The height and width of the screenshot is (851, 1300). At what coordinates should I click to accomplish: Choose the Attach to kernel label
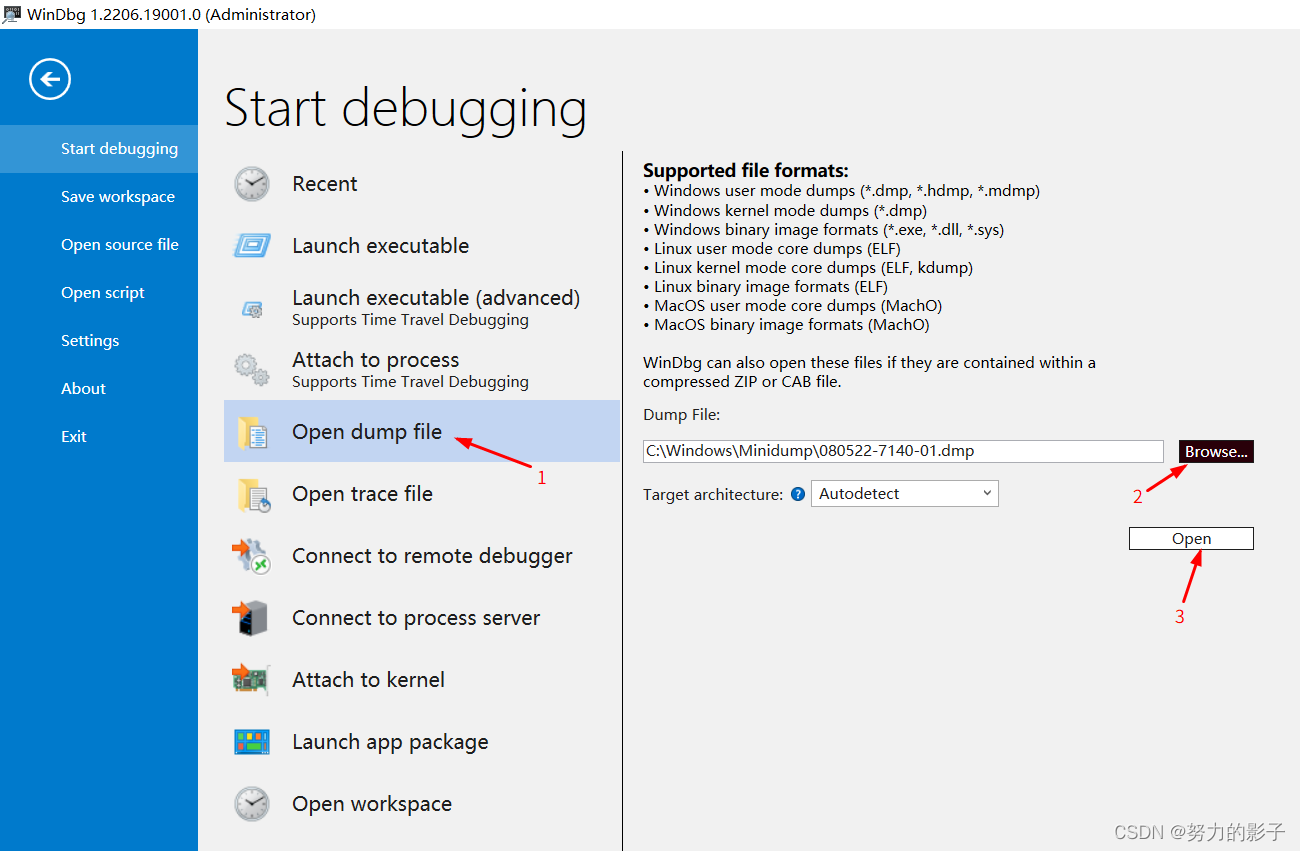pos(368,680)
